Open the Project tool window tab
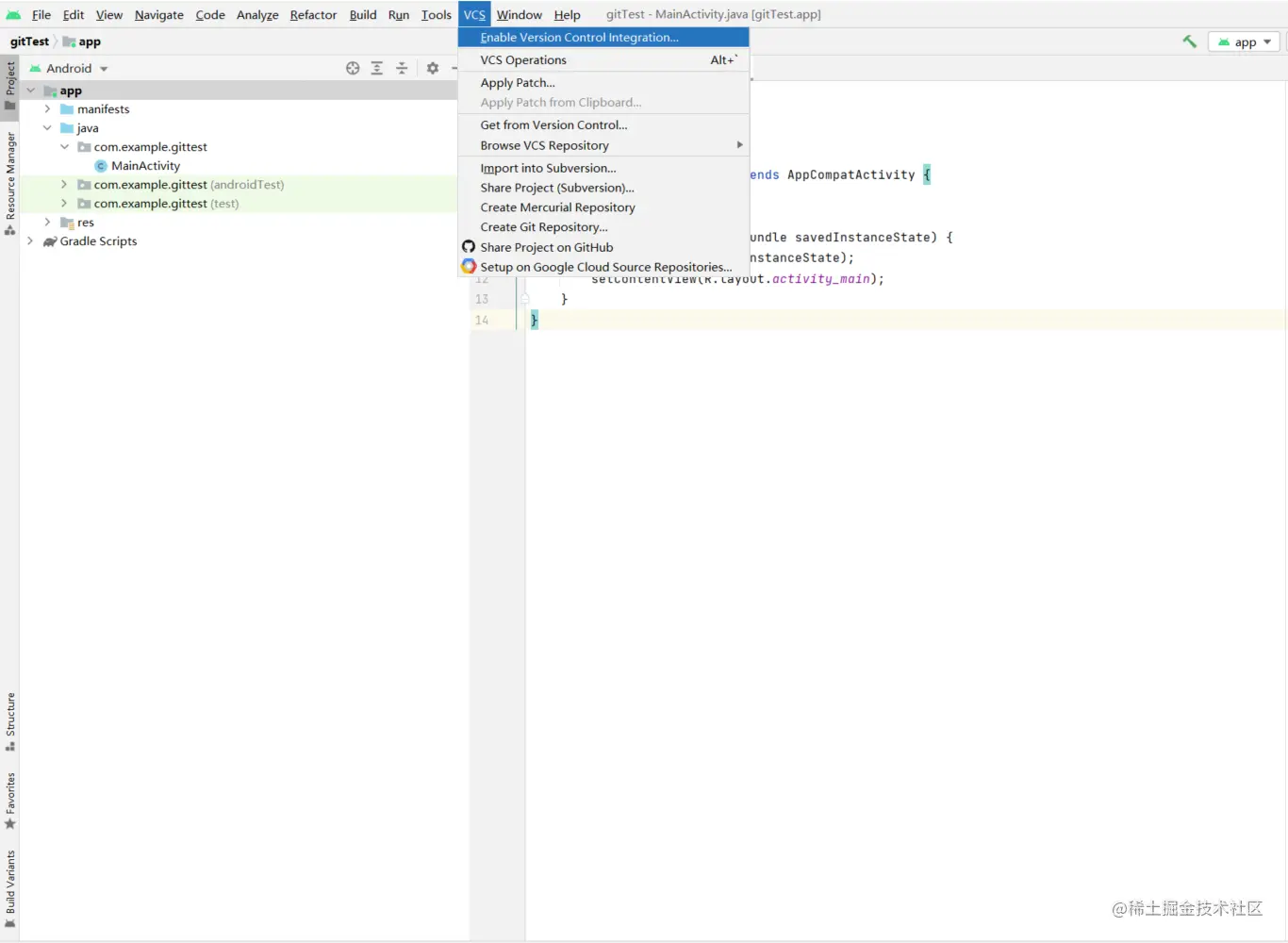This screenshot has width=1288, height=943. (10, 85)
